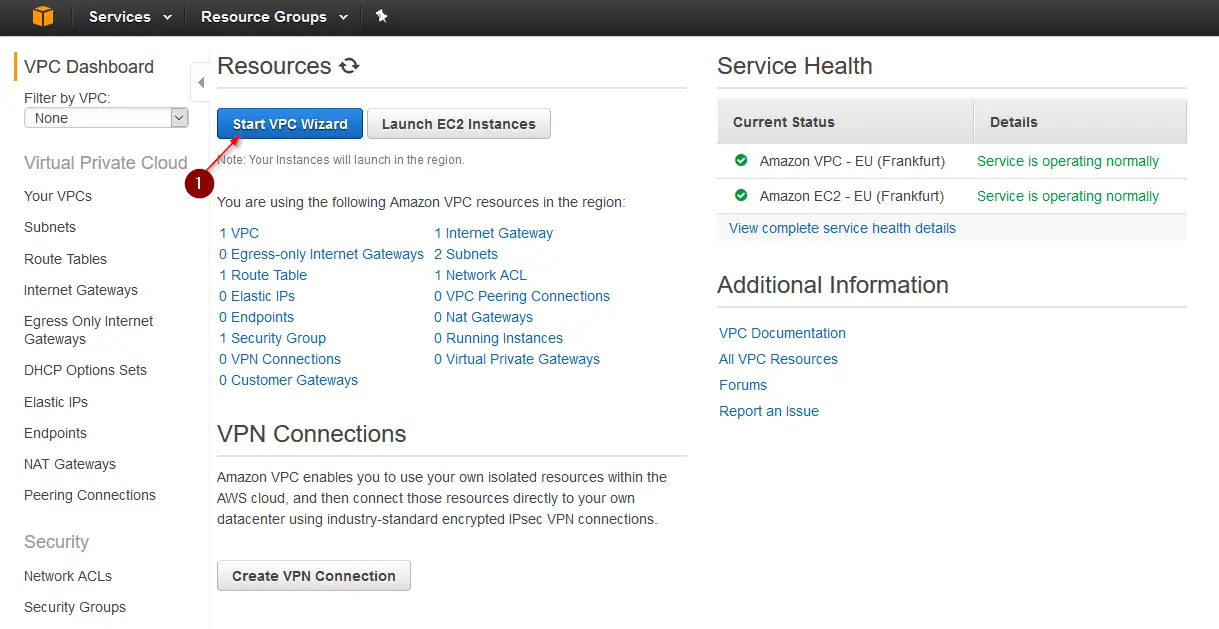Screen dimensions: 1219x629
Task: Open Network ACLs in the sidebar
Action: pos(68,576)
